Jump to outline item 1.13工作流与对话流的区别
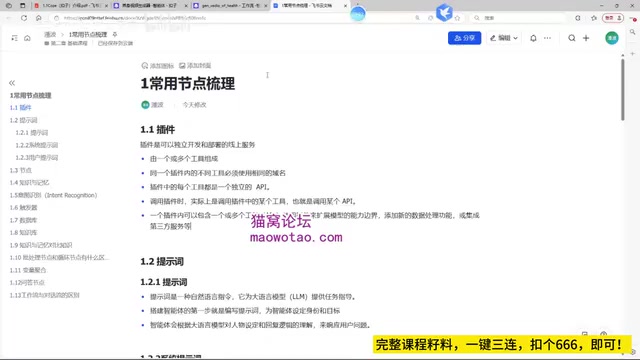The width and height of the screenshot is (640, 360). (44, 295)
